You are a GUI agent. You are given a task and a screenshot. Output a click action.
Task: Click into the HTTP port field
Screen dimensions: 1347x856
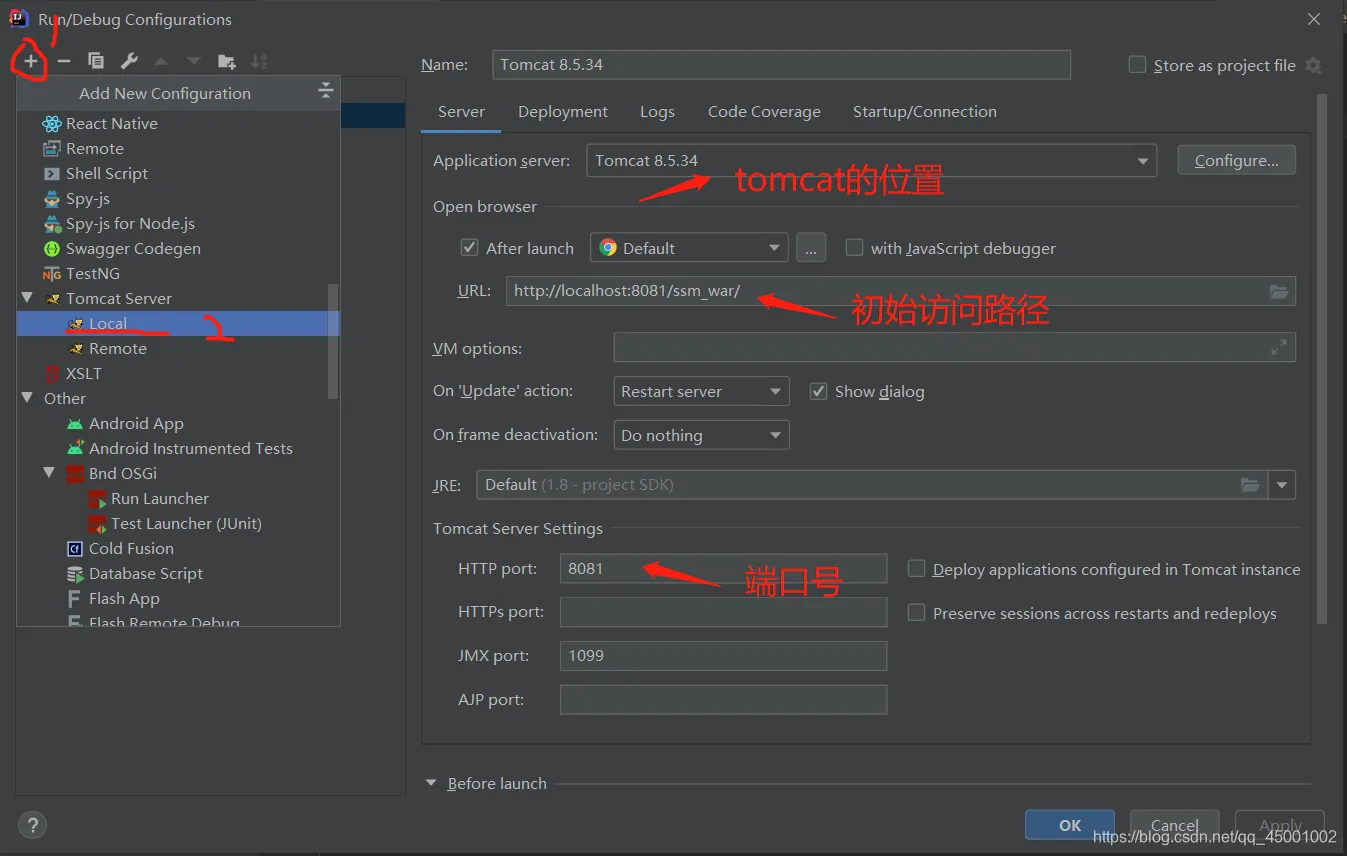723,568
